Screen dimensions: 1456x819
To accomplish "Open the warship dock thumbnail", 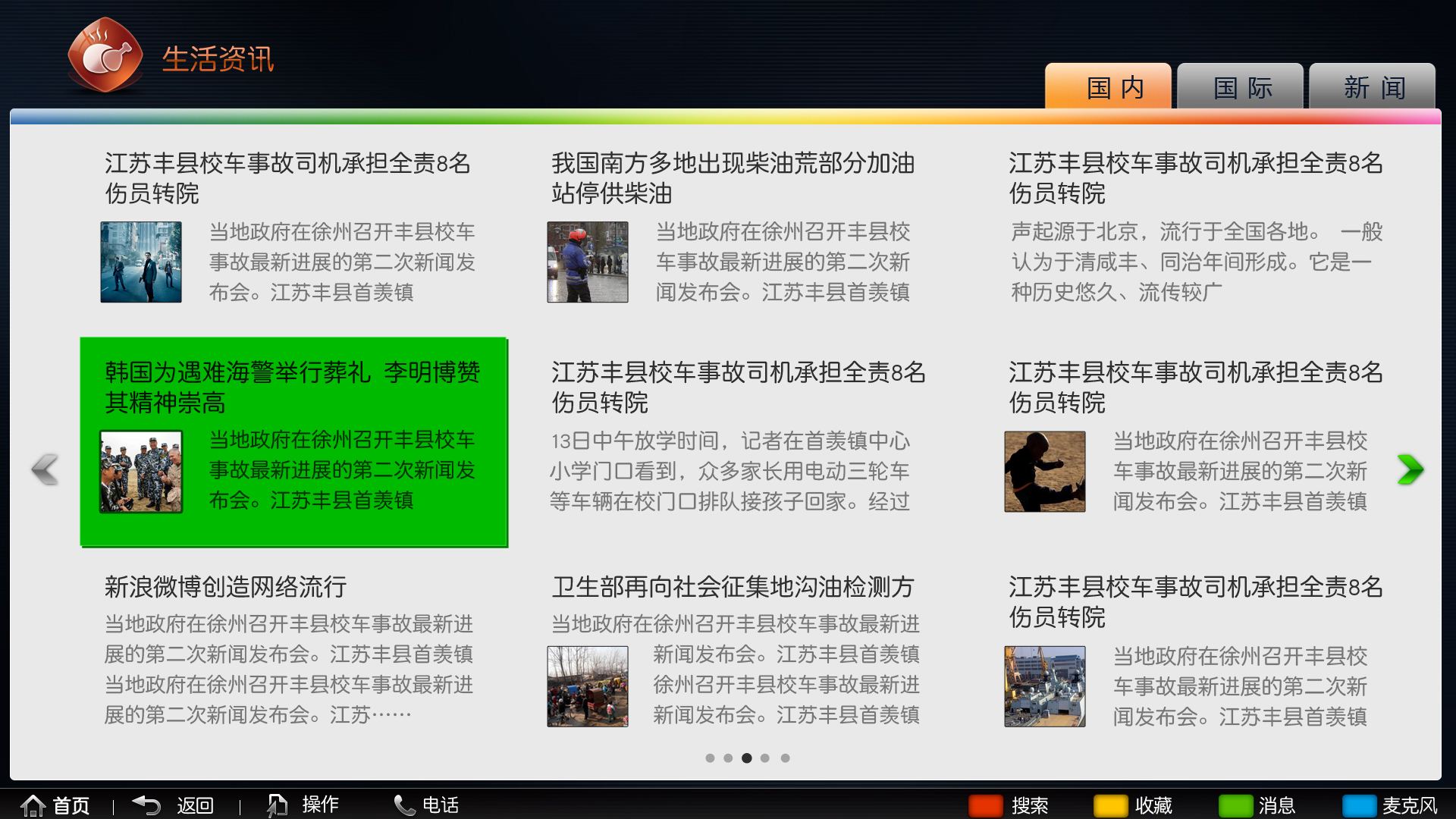I will [1045, 686].
